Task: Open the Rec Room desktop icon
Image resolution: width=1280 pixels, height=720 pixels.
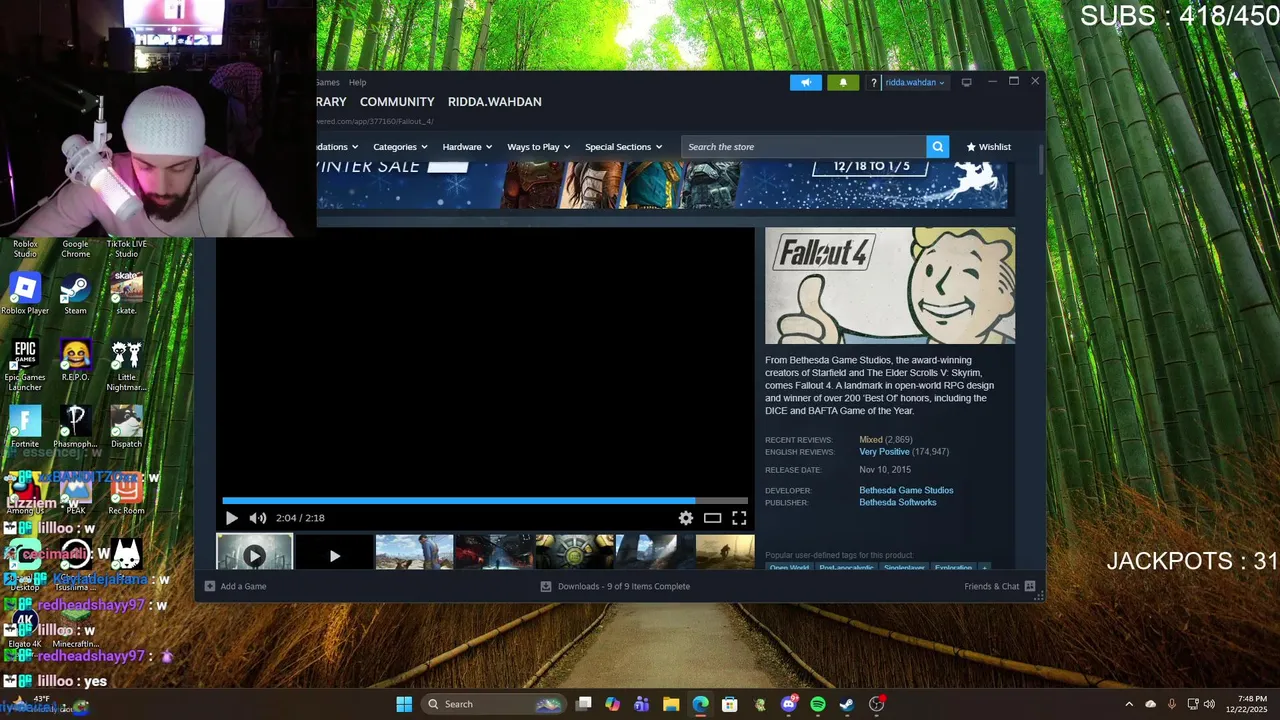Action: (x=126, y=494)
